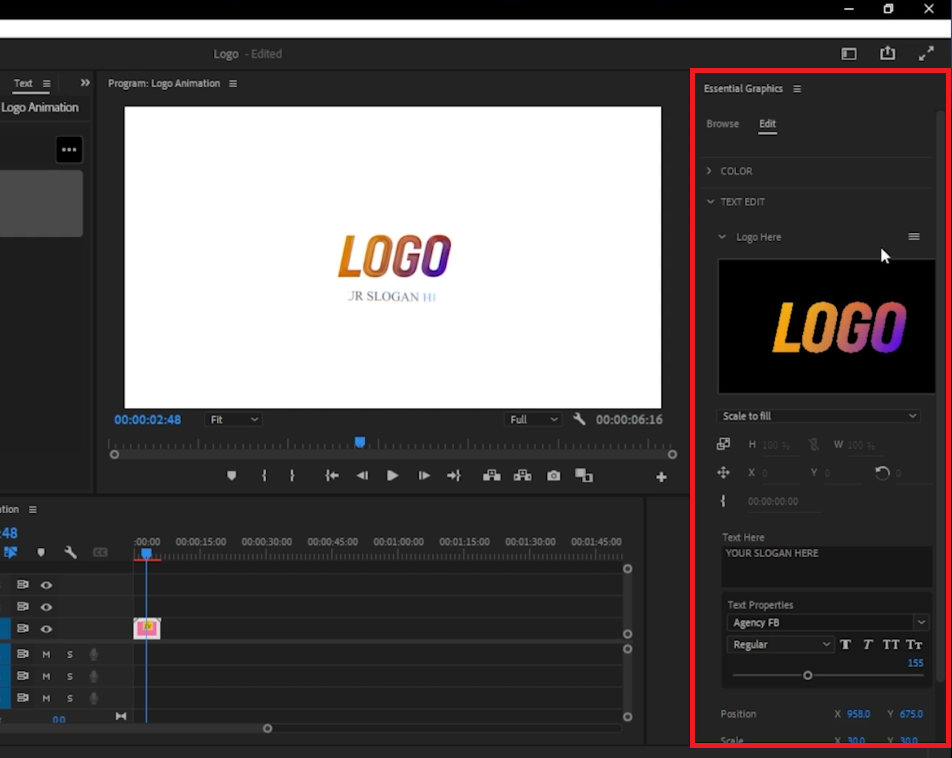Click the Export Frame camera icon
The image size is (952, 758).
pos(553,476)
